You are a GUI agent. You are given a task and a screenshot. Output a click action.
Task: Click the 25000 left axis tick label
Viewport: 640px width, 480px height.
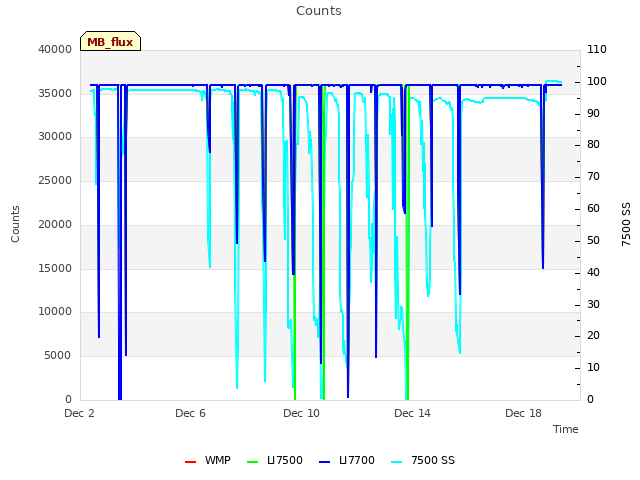pos(55,180)
